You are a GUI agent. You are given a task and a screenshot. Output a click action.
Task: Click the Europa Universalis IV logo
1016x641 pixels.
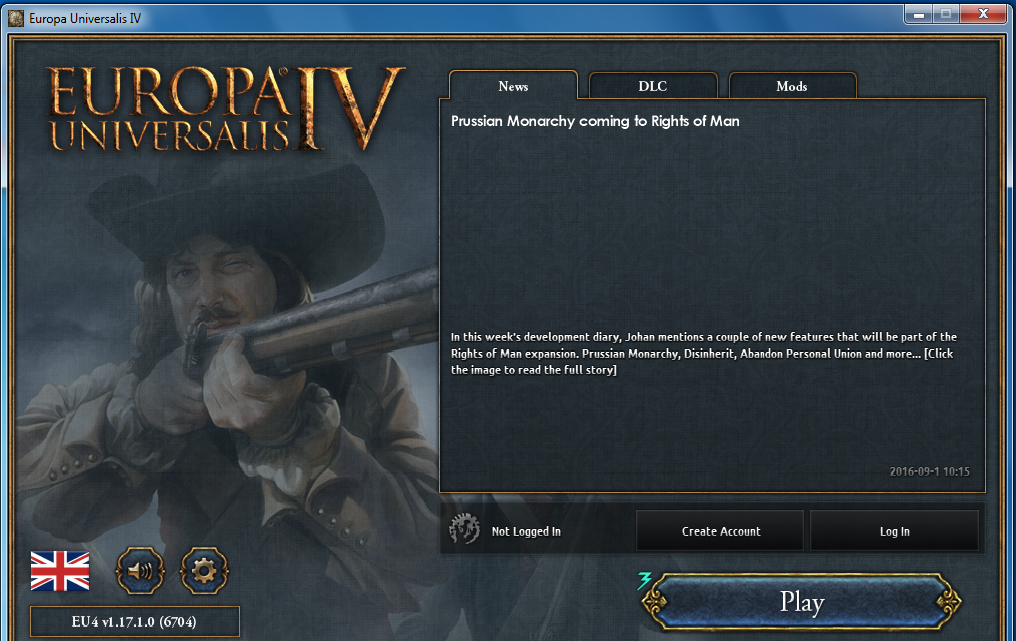225,108
